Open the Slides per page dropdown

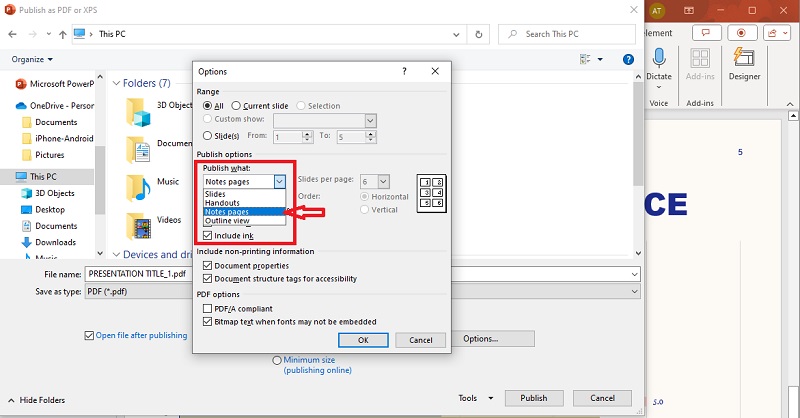[x=384, y=181]
